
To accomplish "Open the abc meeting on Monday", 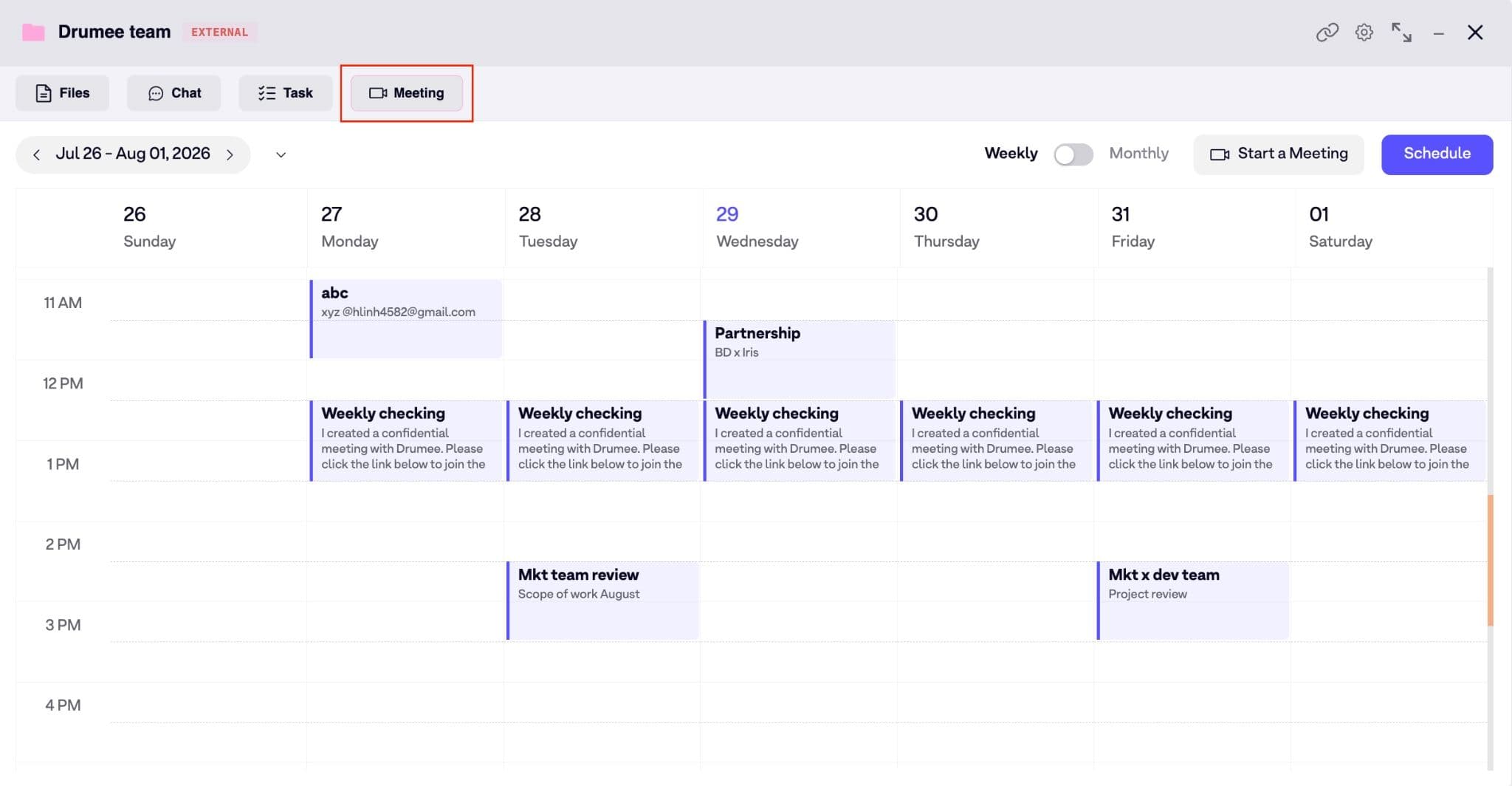I will (x=406, y=319).
